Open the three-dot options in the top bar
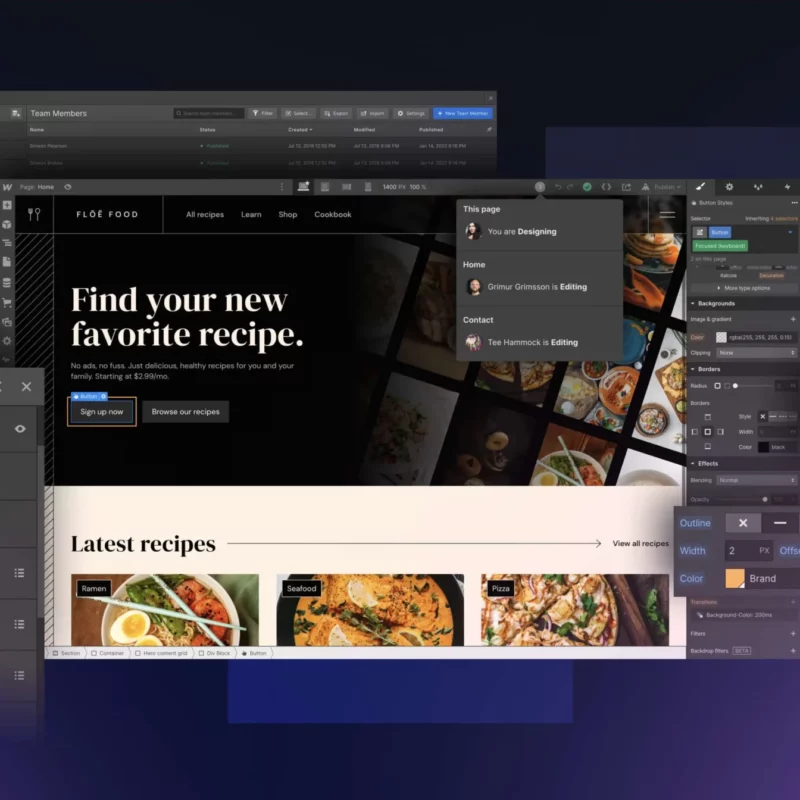 (282, 187)
